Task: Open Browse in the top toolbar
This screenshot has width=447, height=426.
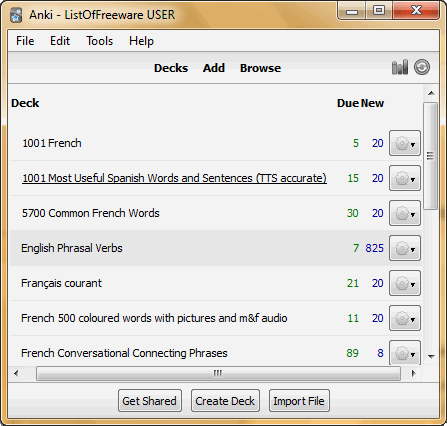Action: [x=260, y=68]
